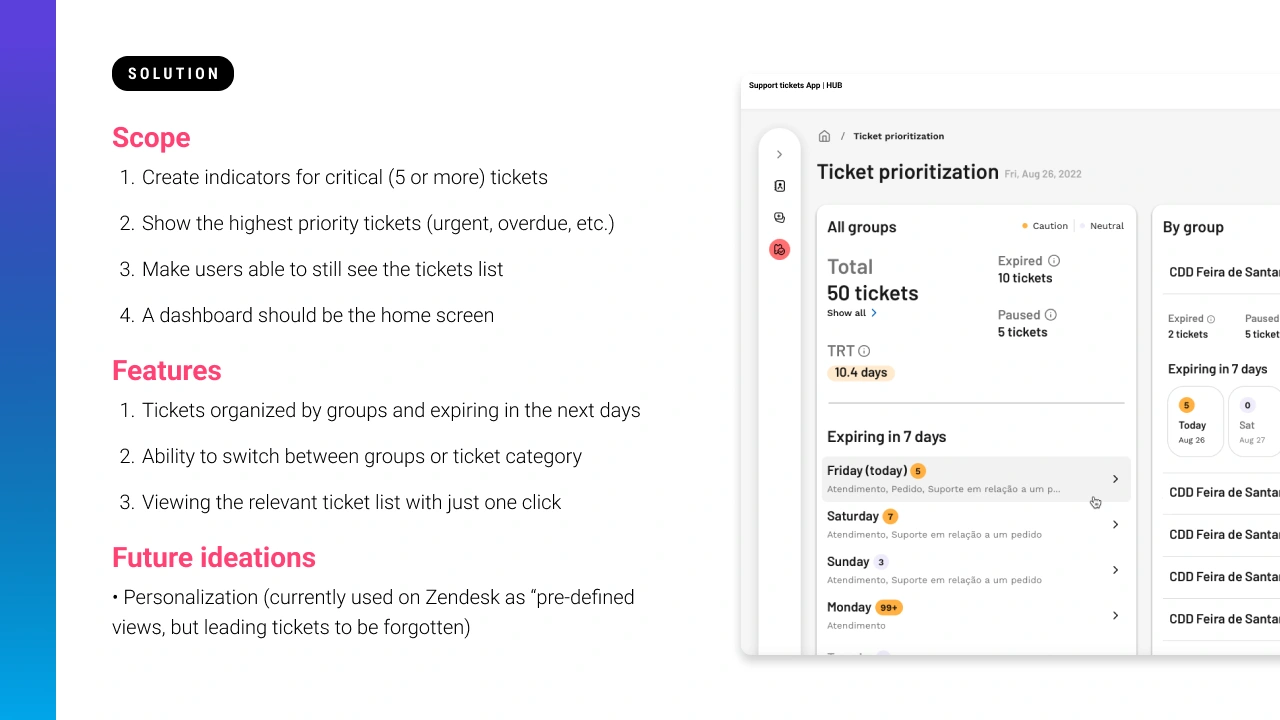Select the red ticket prioritization sidebar icon
The height and width of the screenshot is (720, 1280).
coord(780,249)
